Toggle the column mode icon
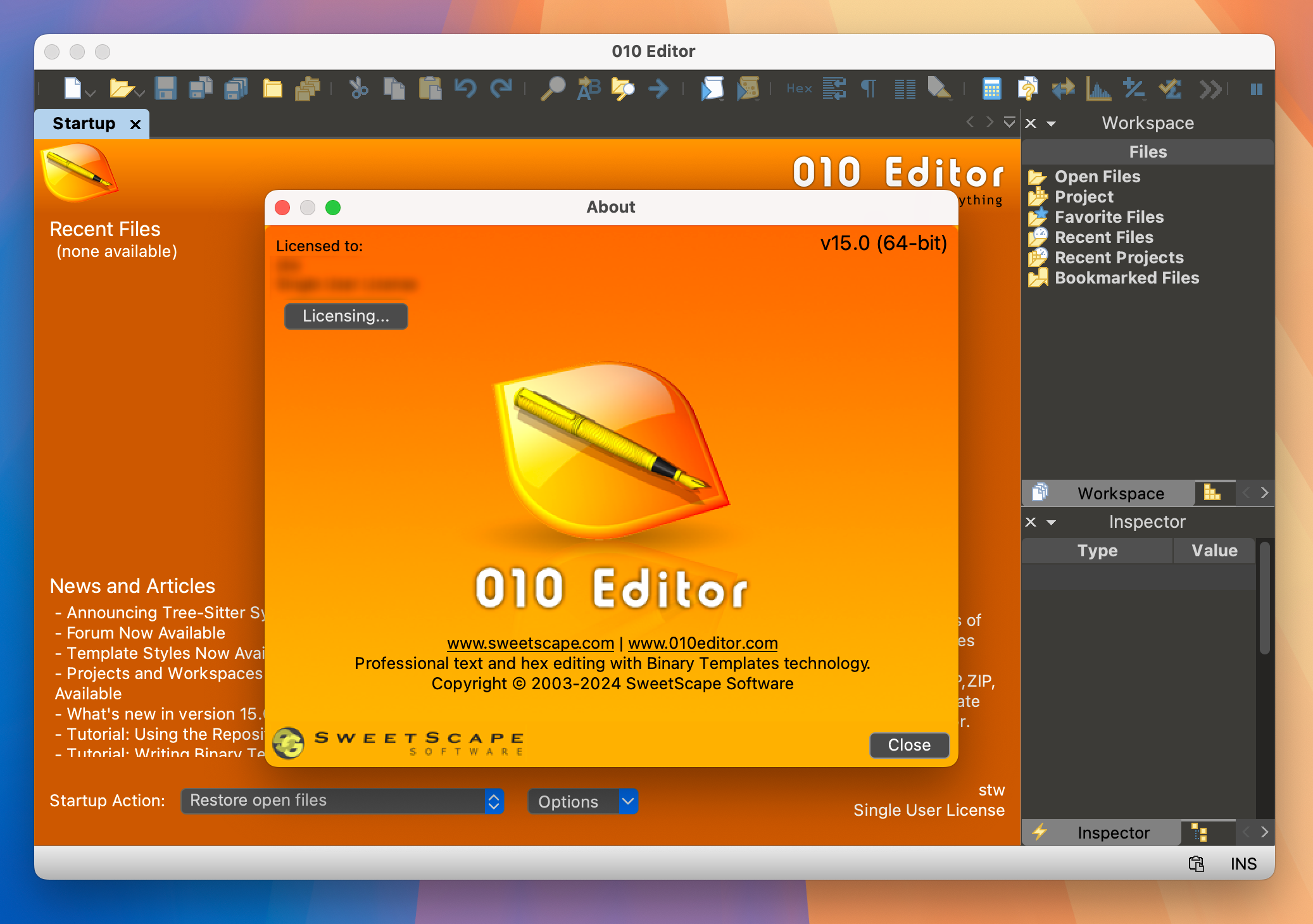 pyautogui.click(x=905, y=89)
